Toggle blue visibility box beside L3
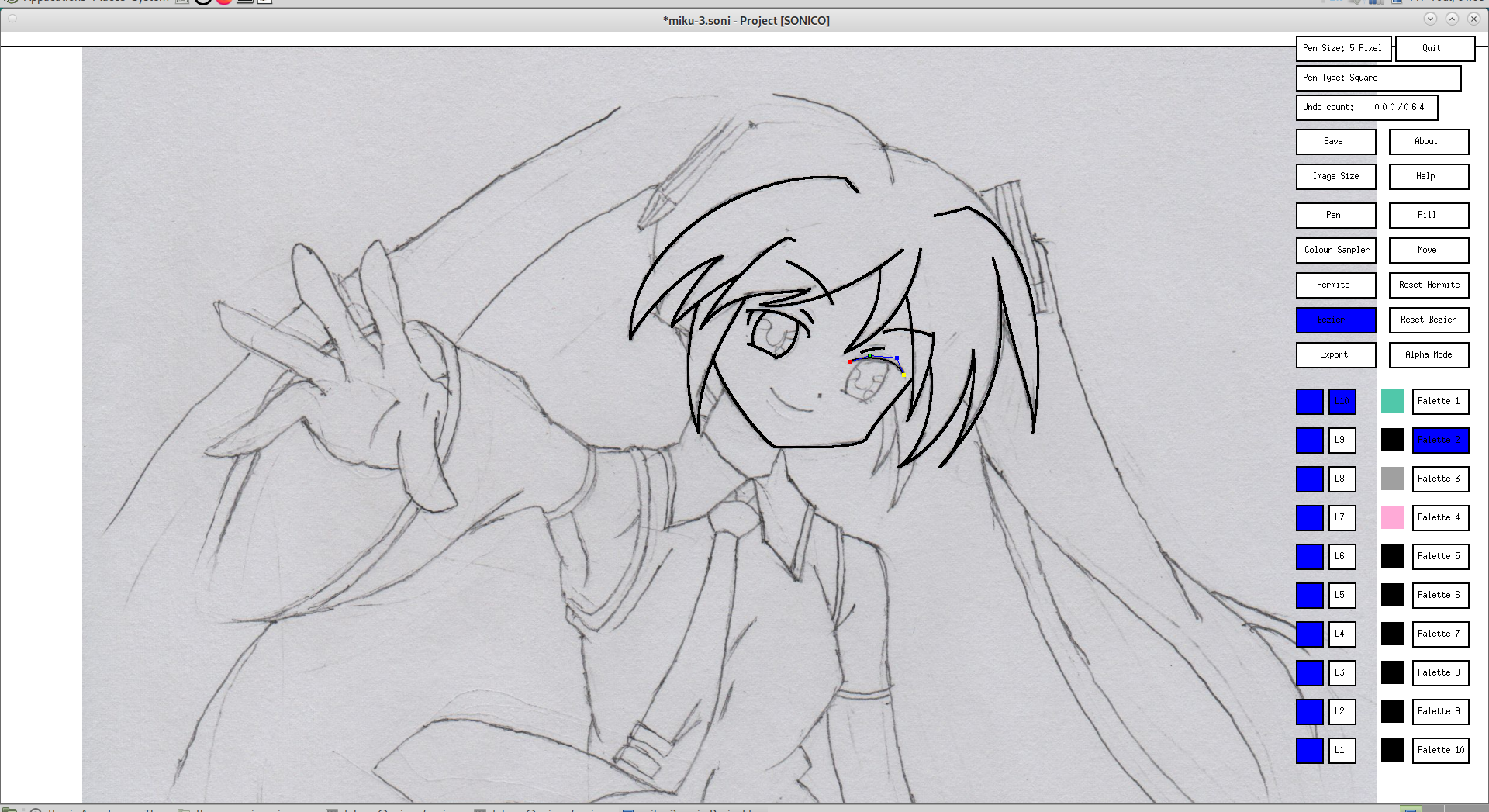The width and height of the screenshot is (1489, 812). [x=1310, y=672]
